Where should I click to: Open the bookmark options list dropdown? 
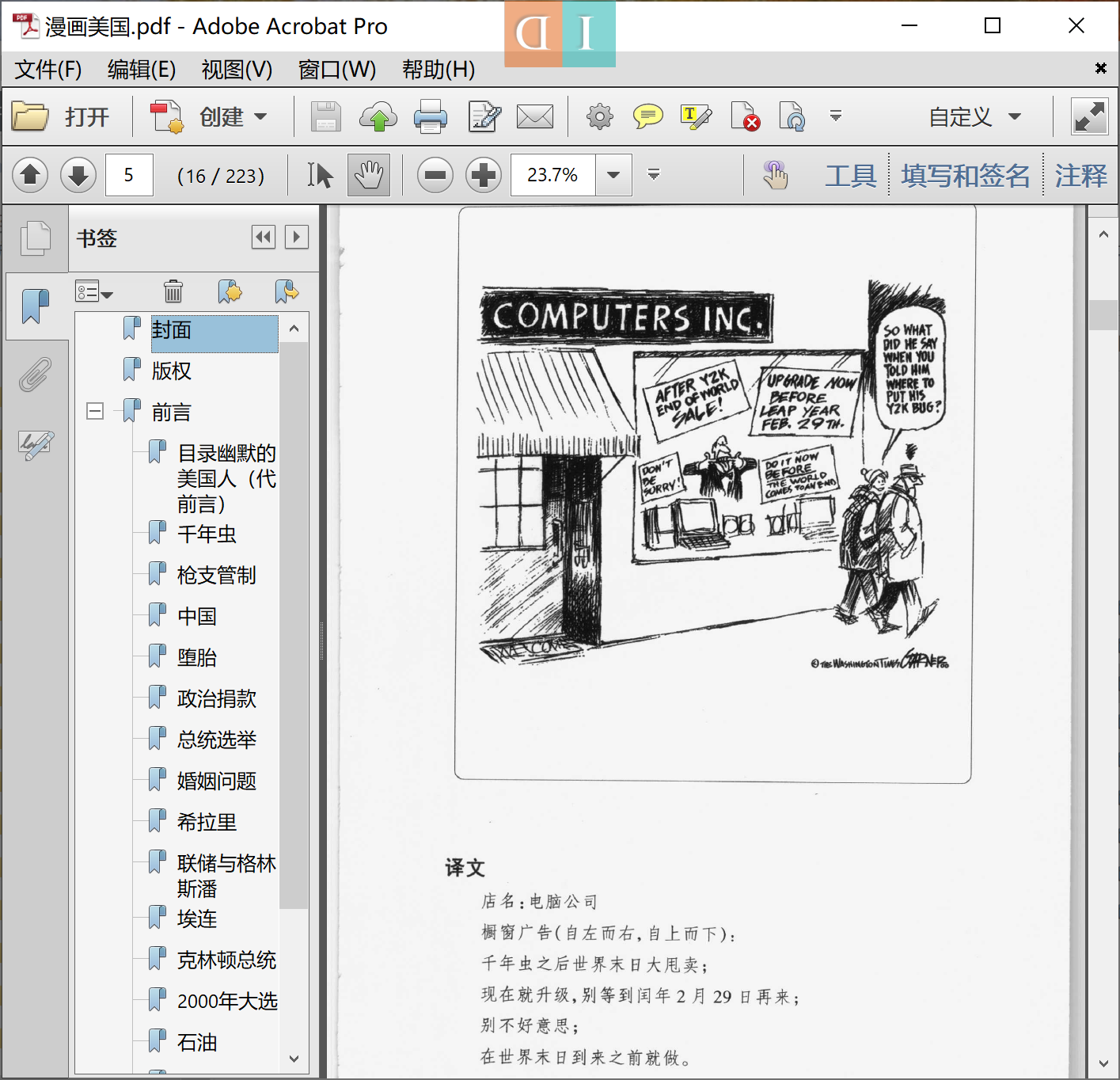coord(94,292)
